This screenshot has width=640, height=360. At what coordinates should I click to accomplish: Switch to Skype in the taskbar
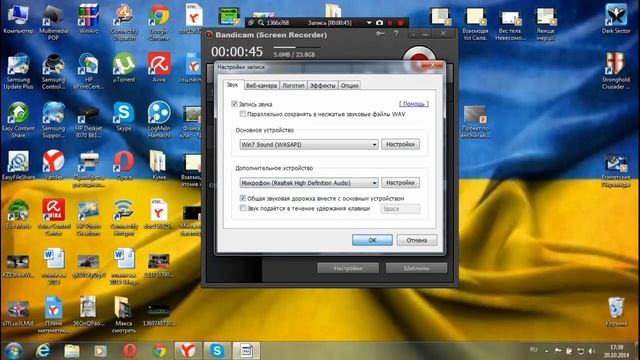217,351
